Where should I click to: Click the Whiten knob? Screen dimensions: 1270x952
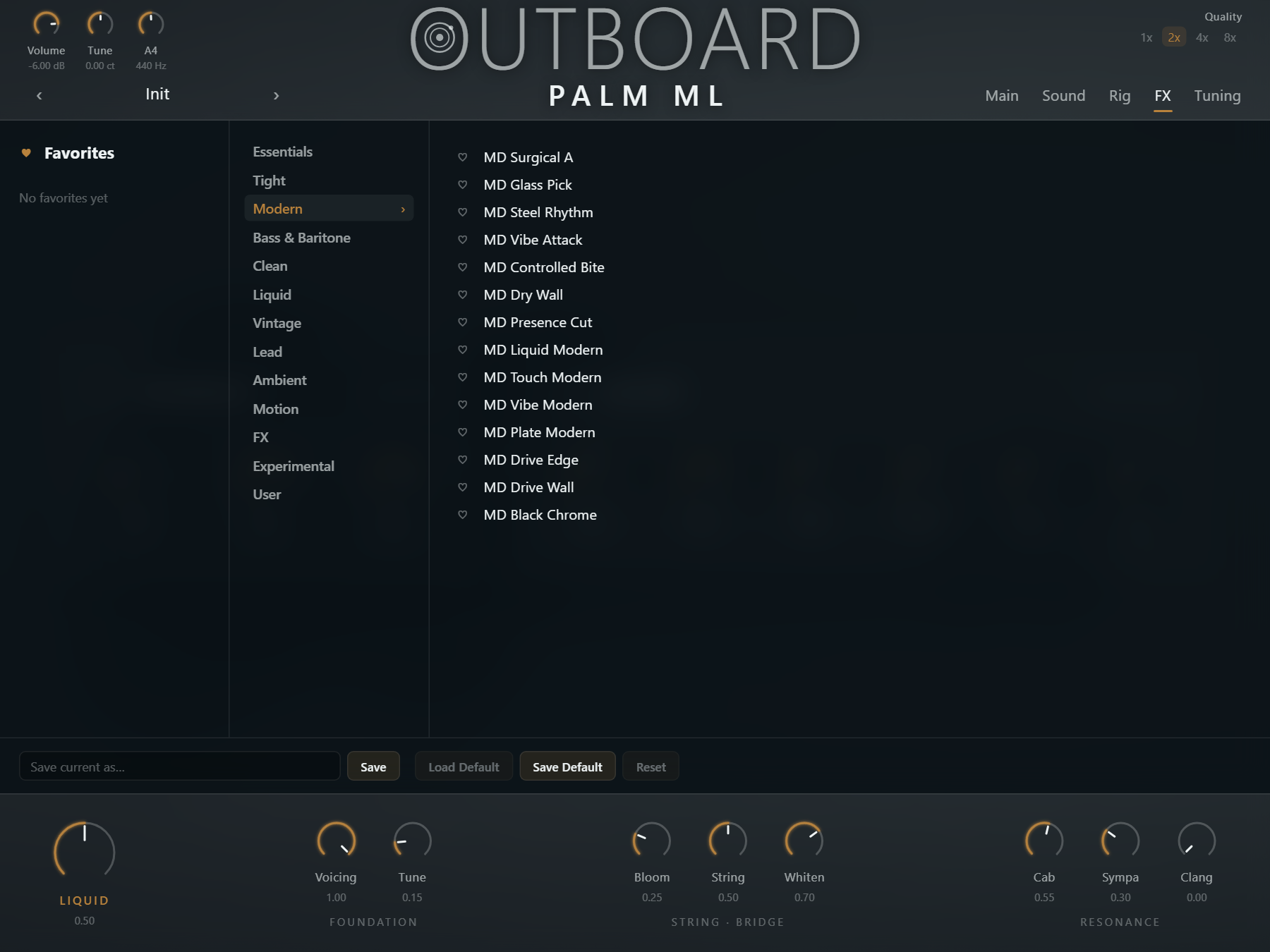(x=804, y=841)
